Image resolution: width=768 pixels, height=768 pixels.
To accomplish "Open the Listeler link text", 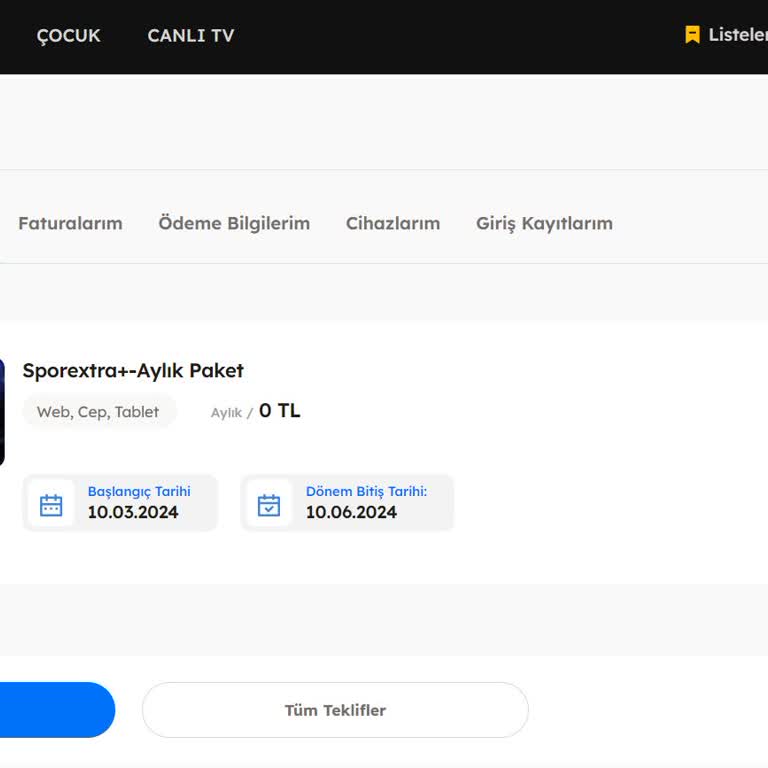I will click(737, 35).
